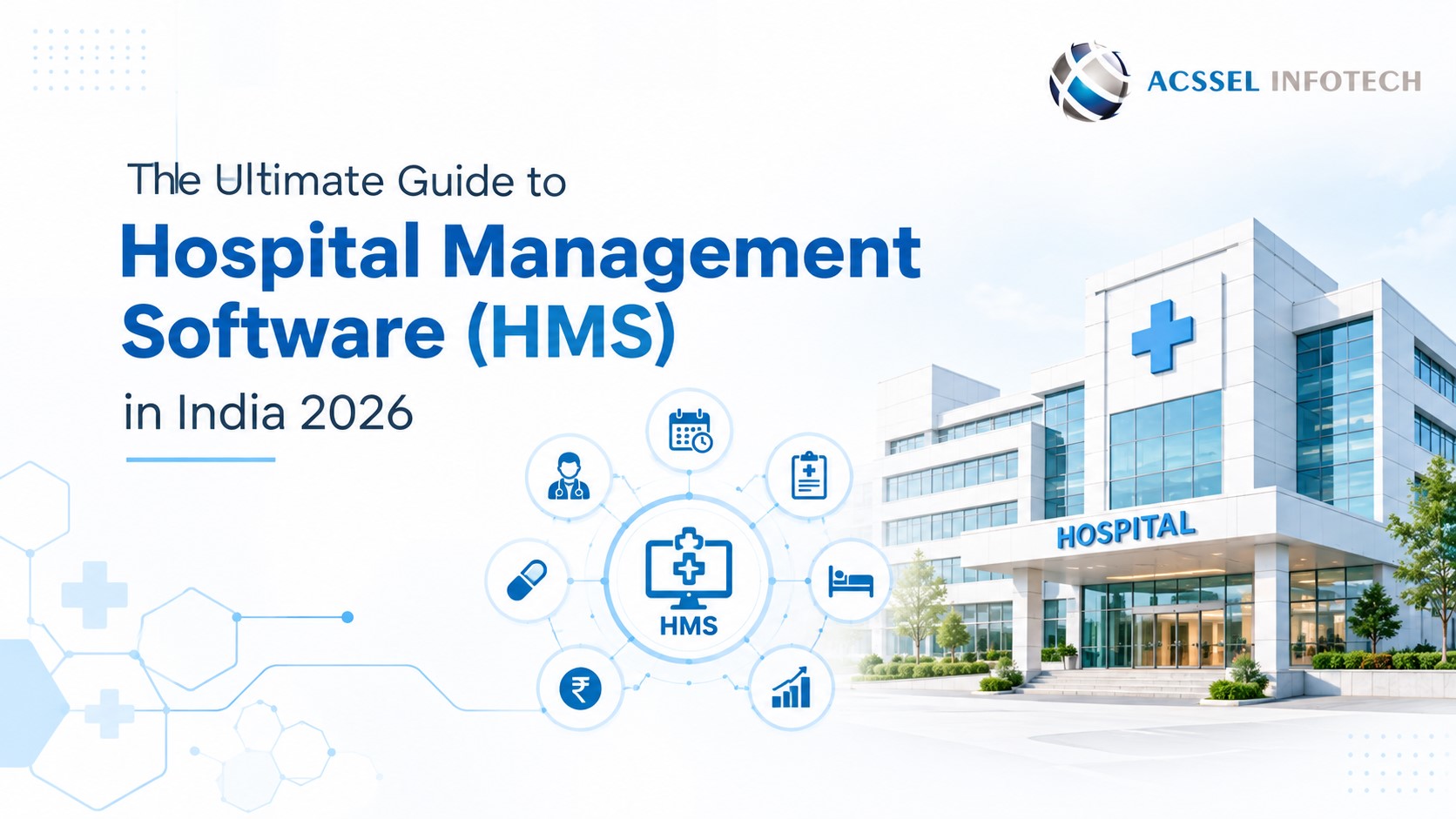Click the 'in India 2026' text

click(x=268, y=413)
